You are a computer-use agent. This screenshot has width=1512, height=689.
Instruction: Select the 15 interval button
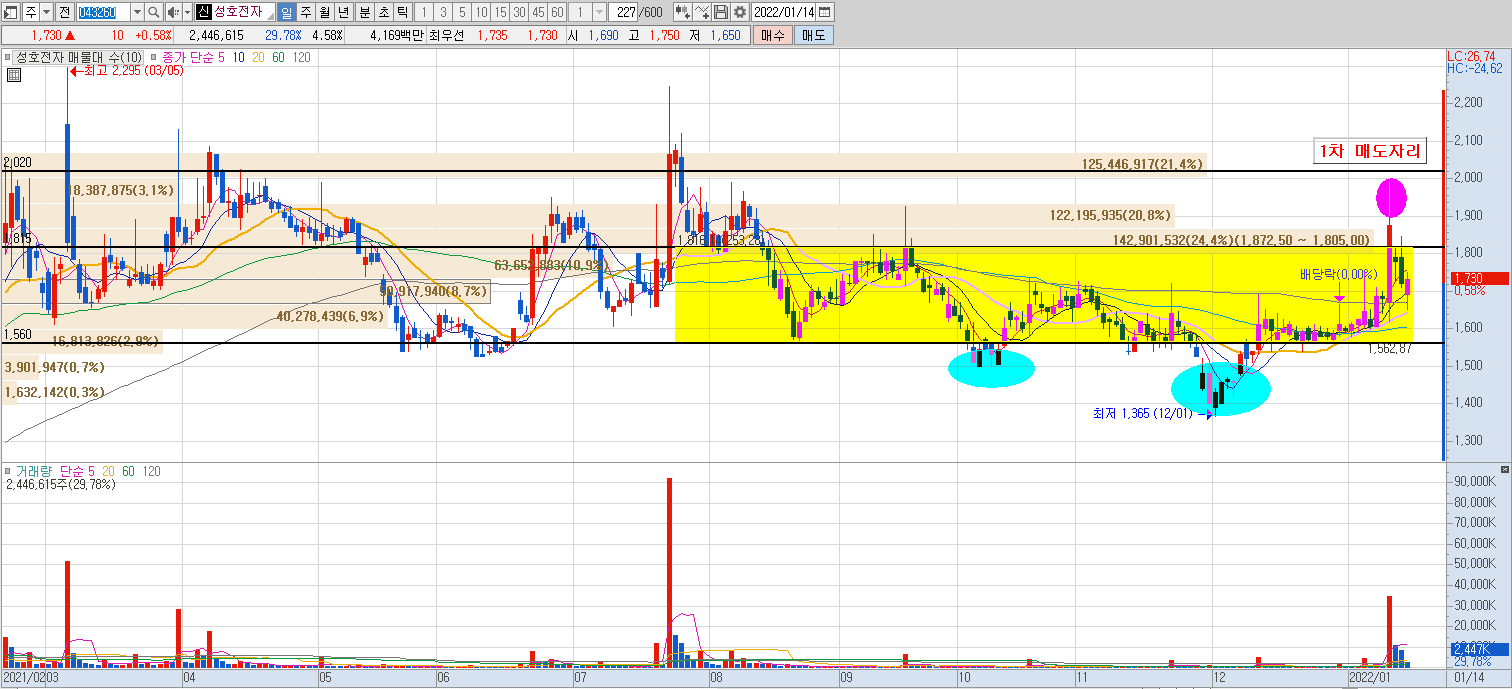tap(500, 12)
